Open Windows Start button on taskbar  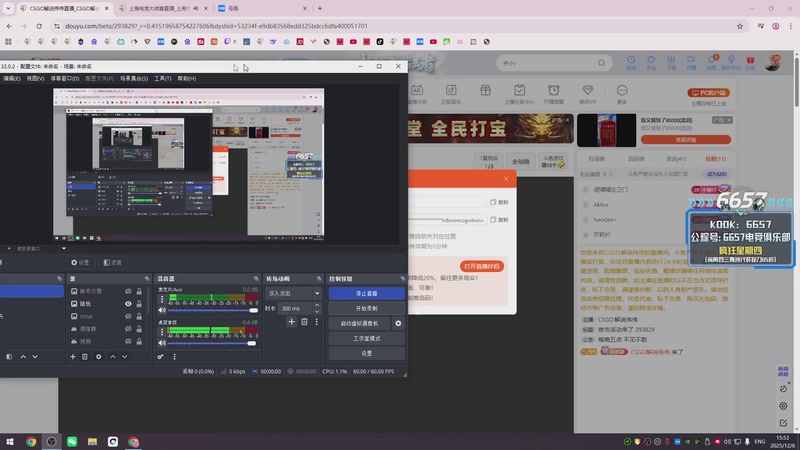(10, 441)
